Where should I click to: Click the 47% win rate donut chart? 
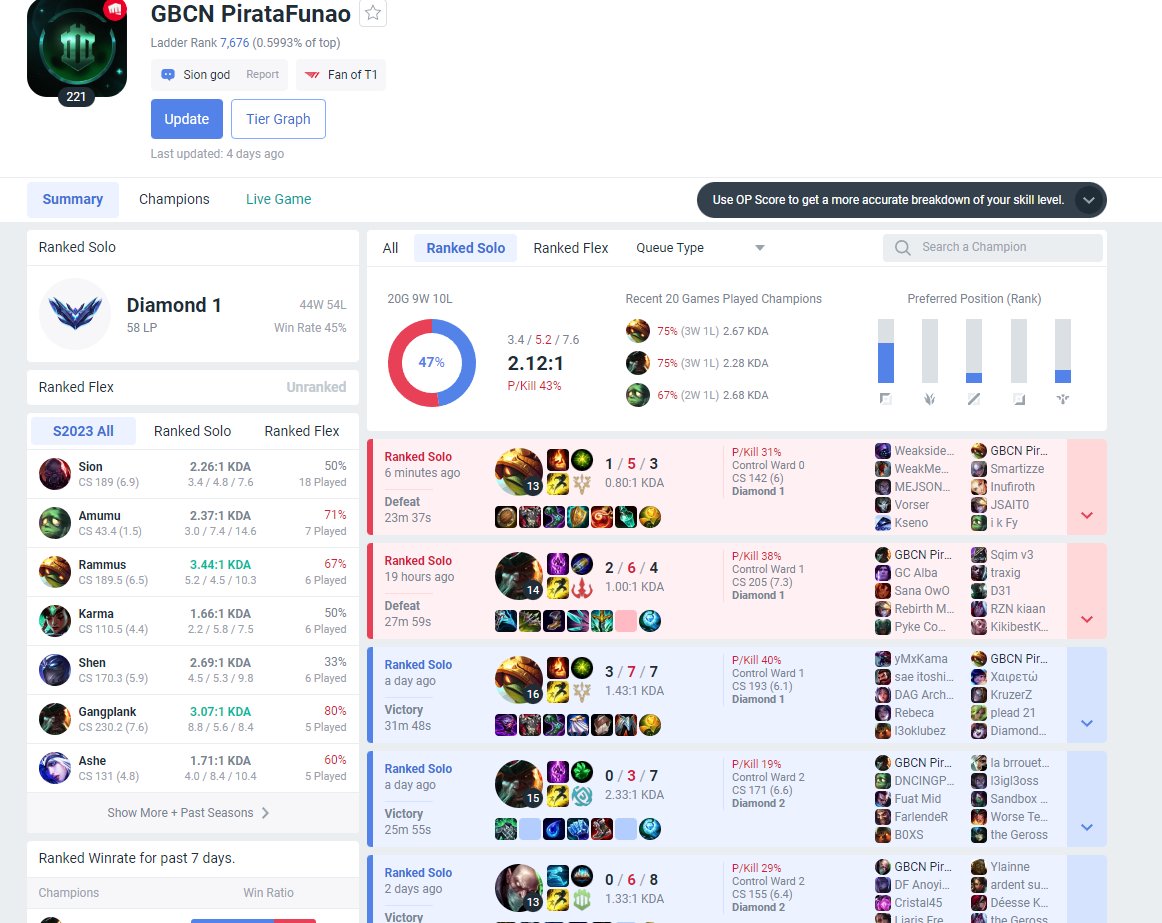pos(432,363)
